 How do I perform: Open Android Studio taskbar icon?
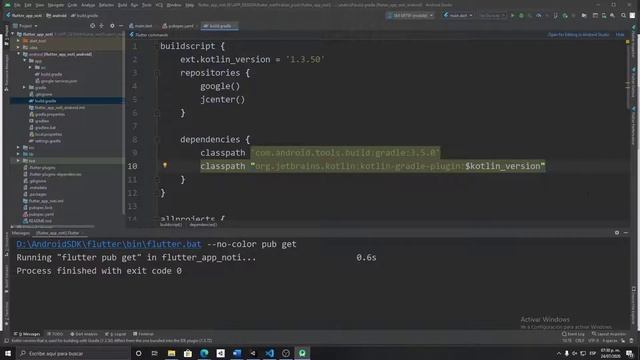pyautogui.click(x=302, y=353)
